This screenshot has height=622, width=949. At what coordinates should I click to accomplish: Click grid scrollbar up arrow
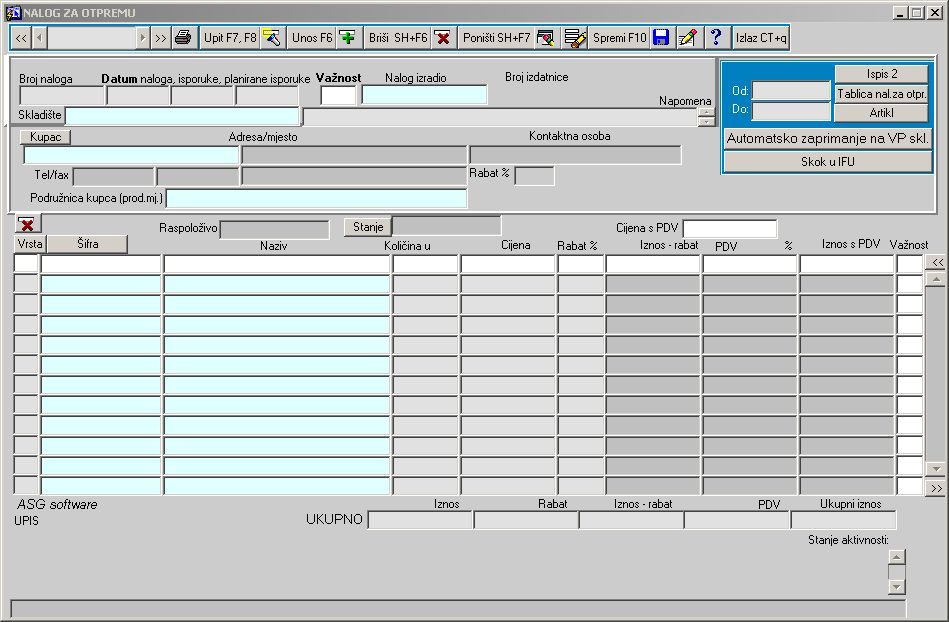point(936,279)
